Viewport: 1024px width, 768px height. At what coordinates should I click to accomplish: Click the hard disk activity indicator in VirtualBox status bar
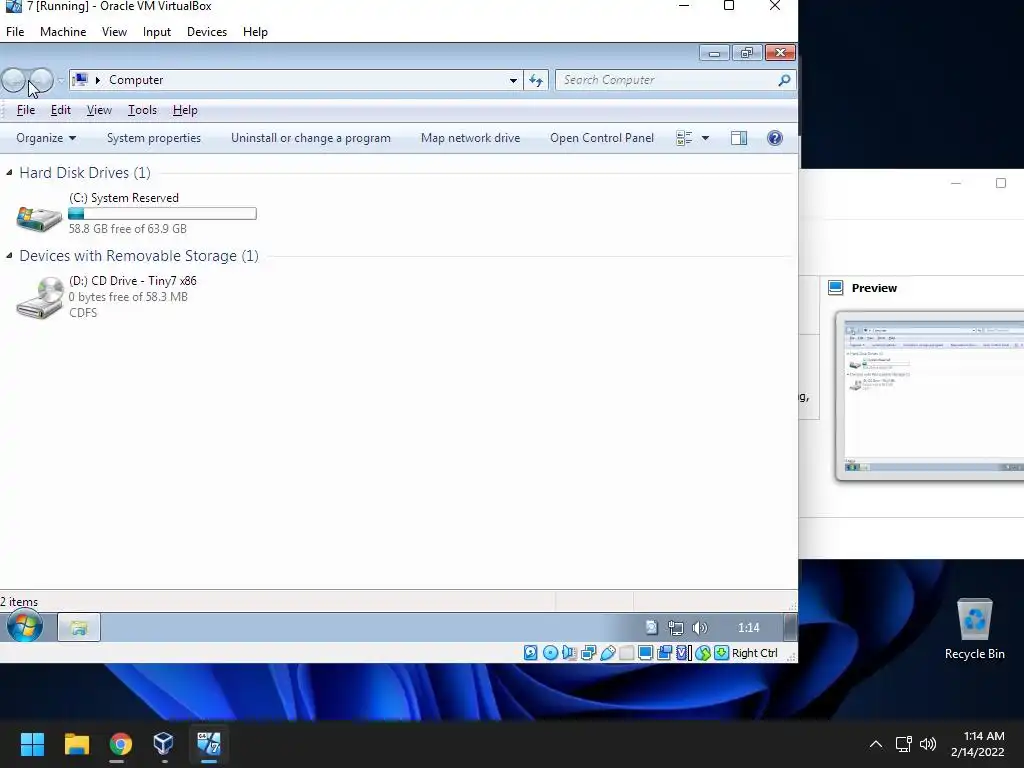(530, 652)
